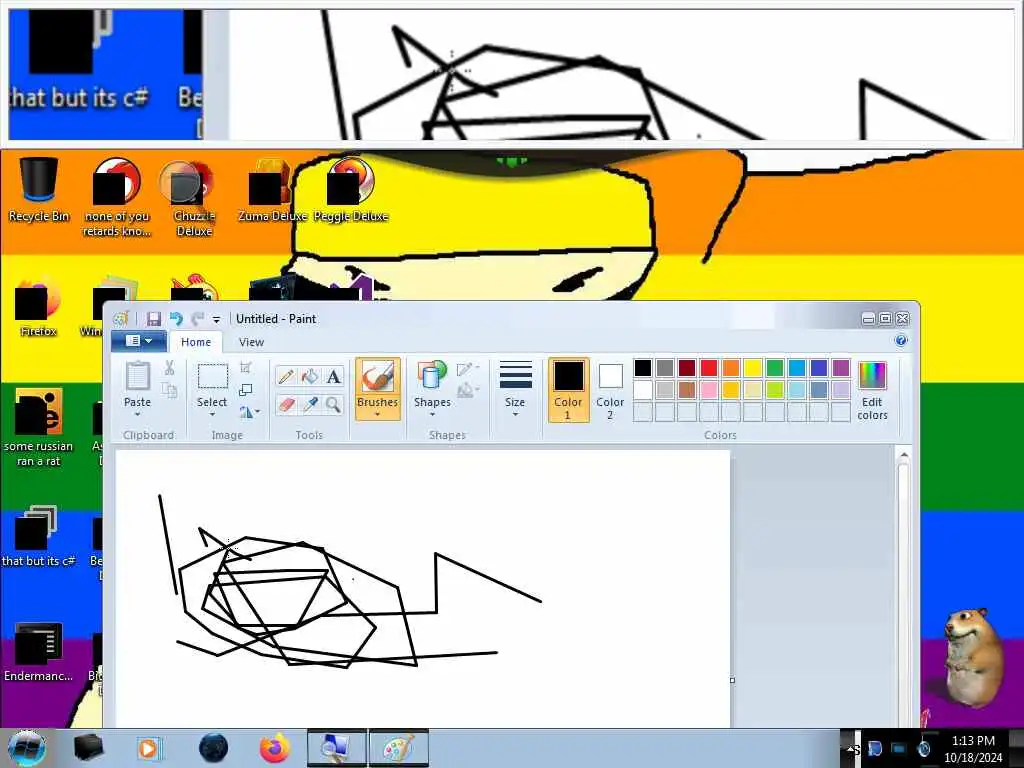Pick the purple color swatch
Viewport: 1024px width, 768px height.
coord(841,368)
